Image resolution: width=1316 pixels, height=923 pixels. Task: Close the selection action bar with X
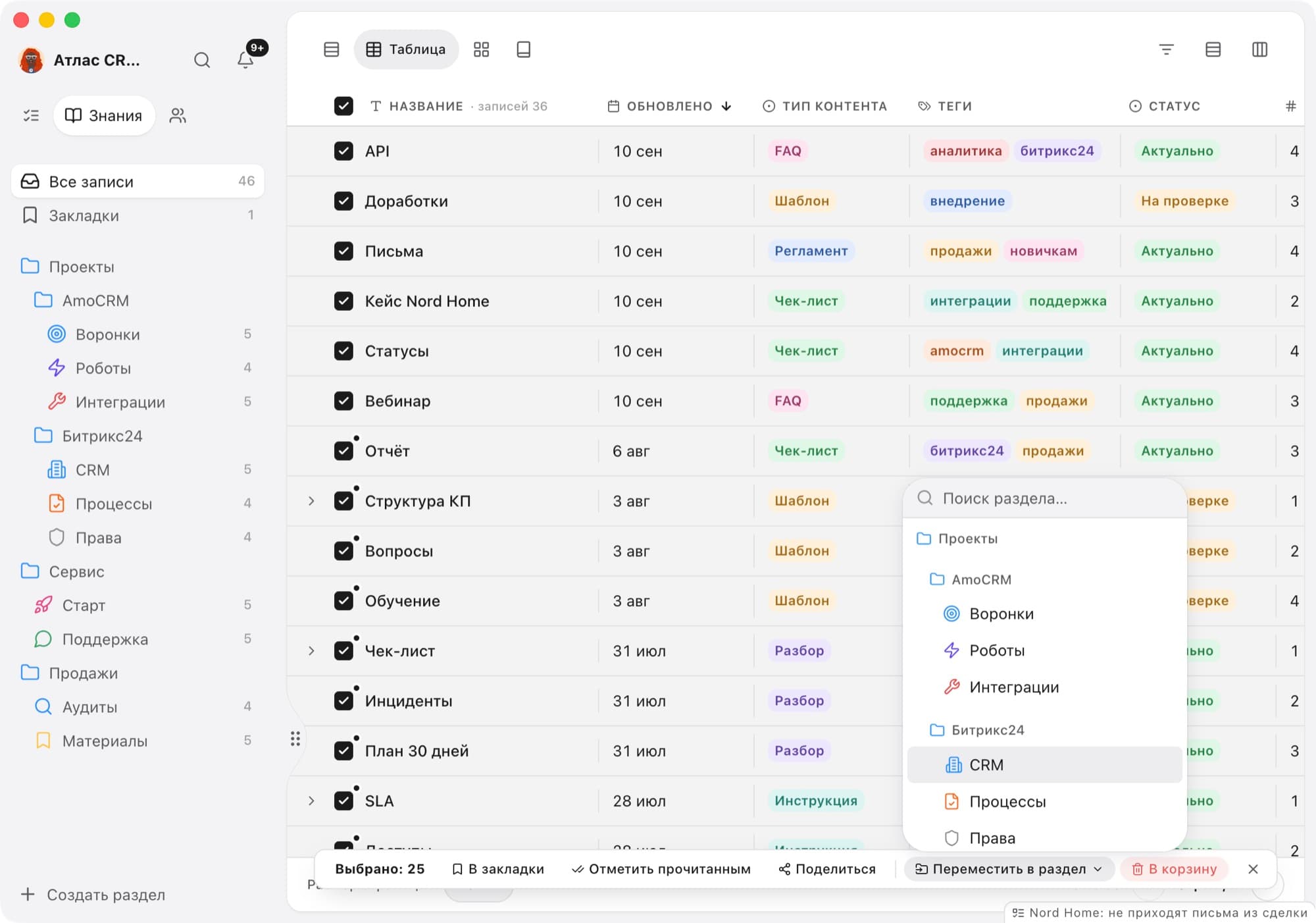click(1253, 869)
